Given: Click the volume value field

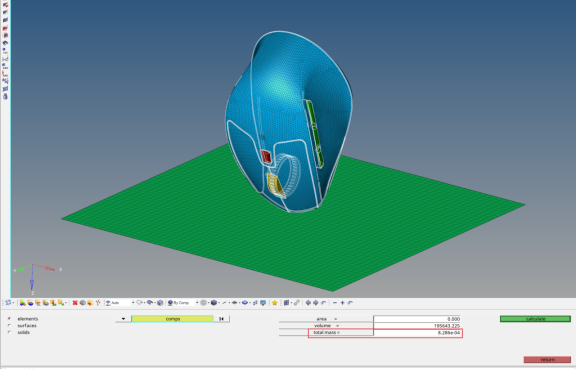Looking at the screenshot, I should (417, 326).
